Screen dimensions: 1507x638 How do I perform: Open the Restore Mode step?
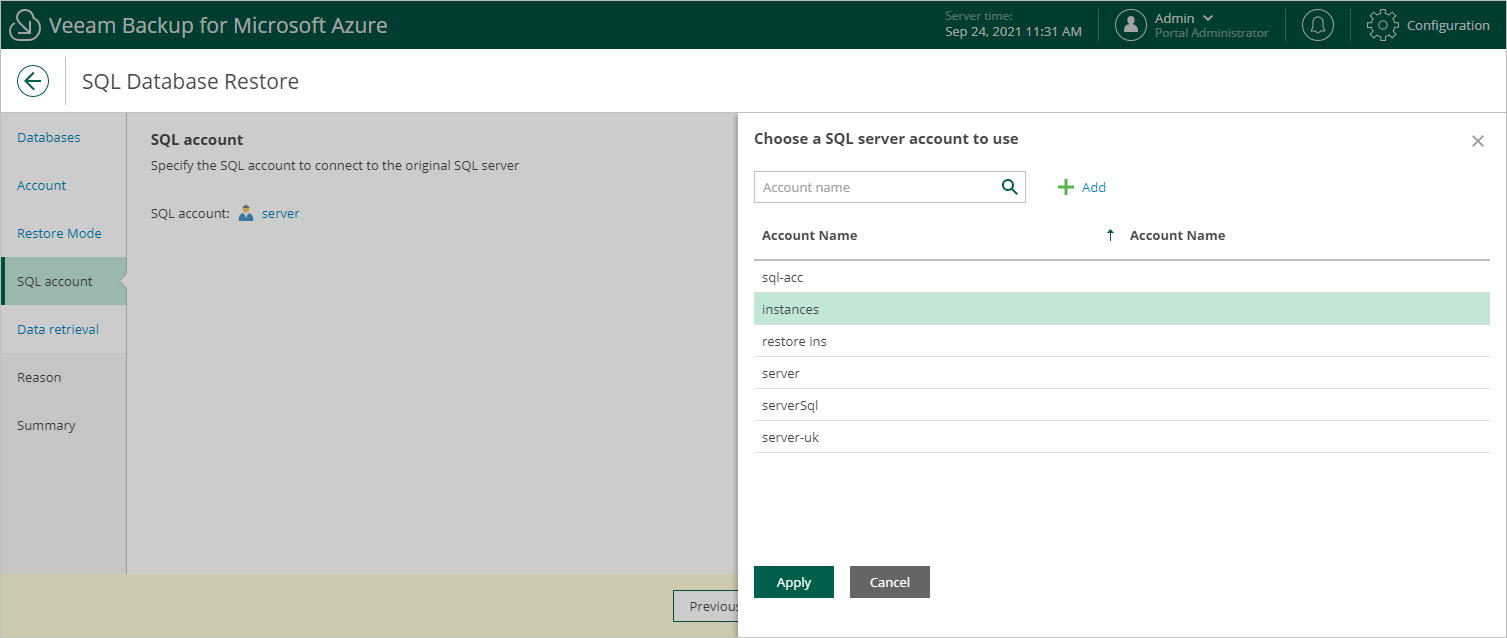pos(59,233)
